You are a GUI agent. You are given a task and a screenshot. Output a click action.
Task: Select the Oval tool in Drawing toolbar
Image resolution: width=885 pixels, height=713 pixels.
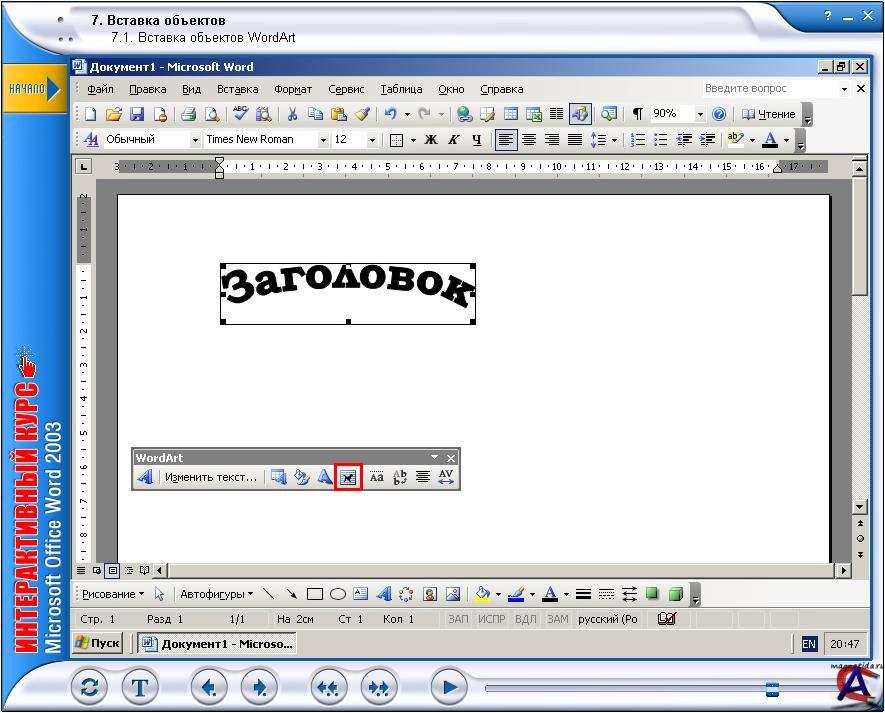[x=338, y=594]
